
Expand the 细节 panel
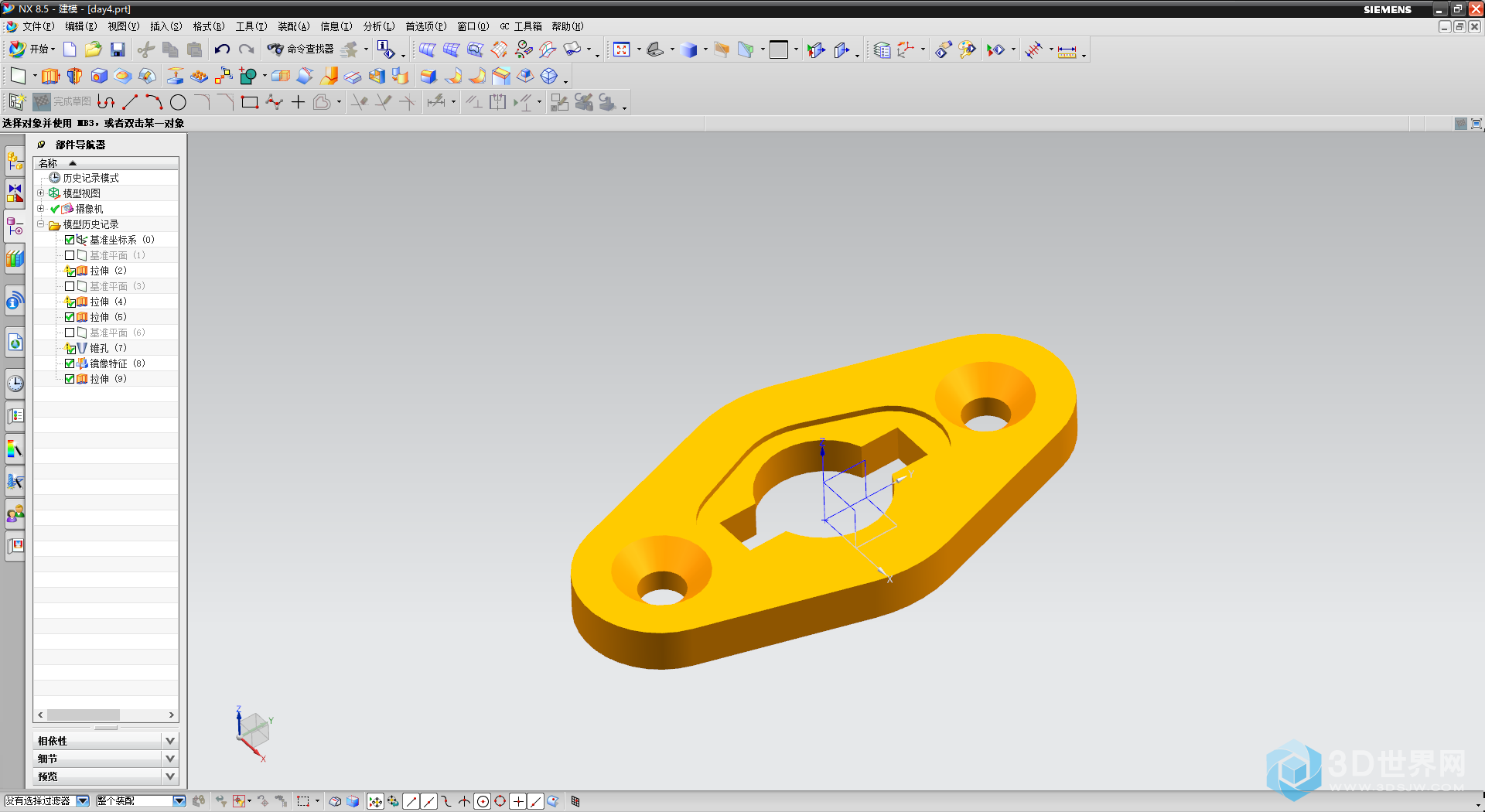[x=170, y=759]
